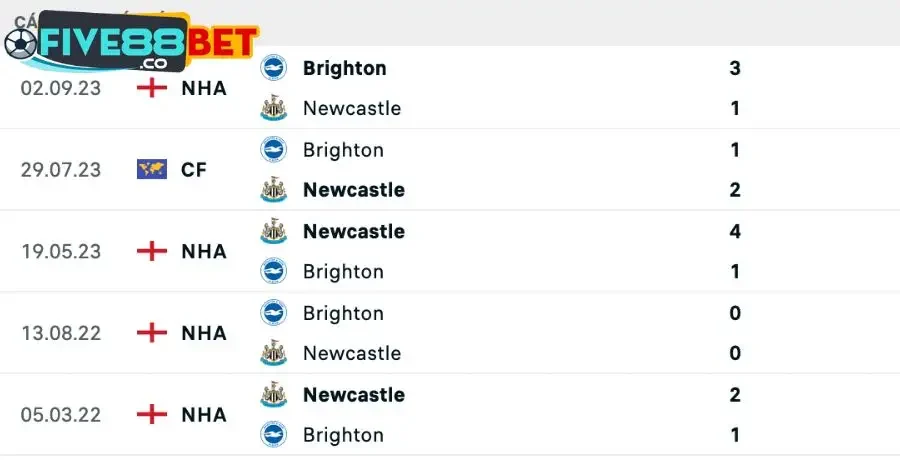Open Newcastle team in 29.07.23 match
900x460 pixels.
click(x=353, y=190)
